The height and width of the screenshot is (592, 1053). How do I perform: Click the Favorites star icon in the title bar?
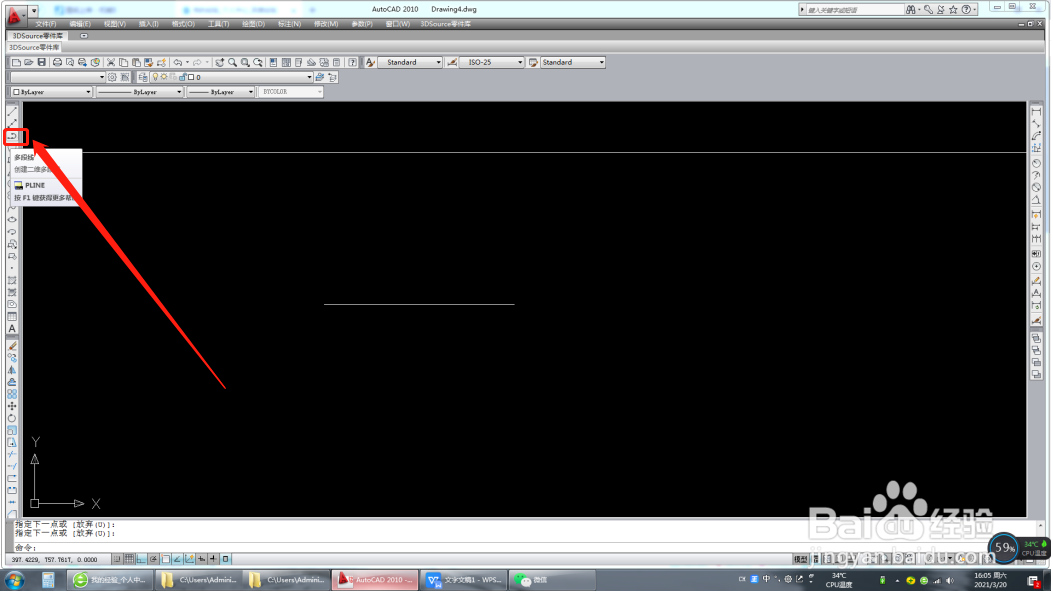click(x=954, y=9)
